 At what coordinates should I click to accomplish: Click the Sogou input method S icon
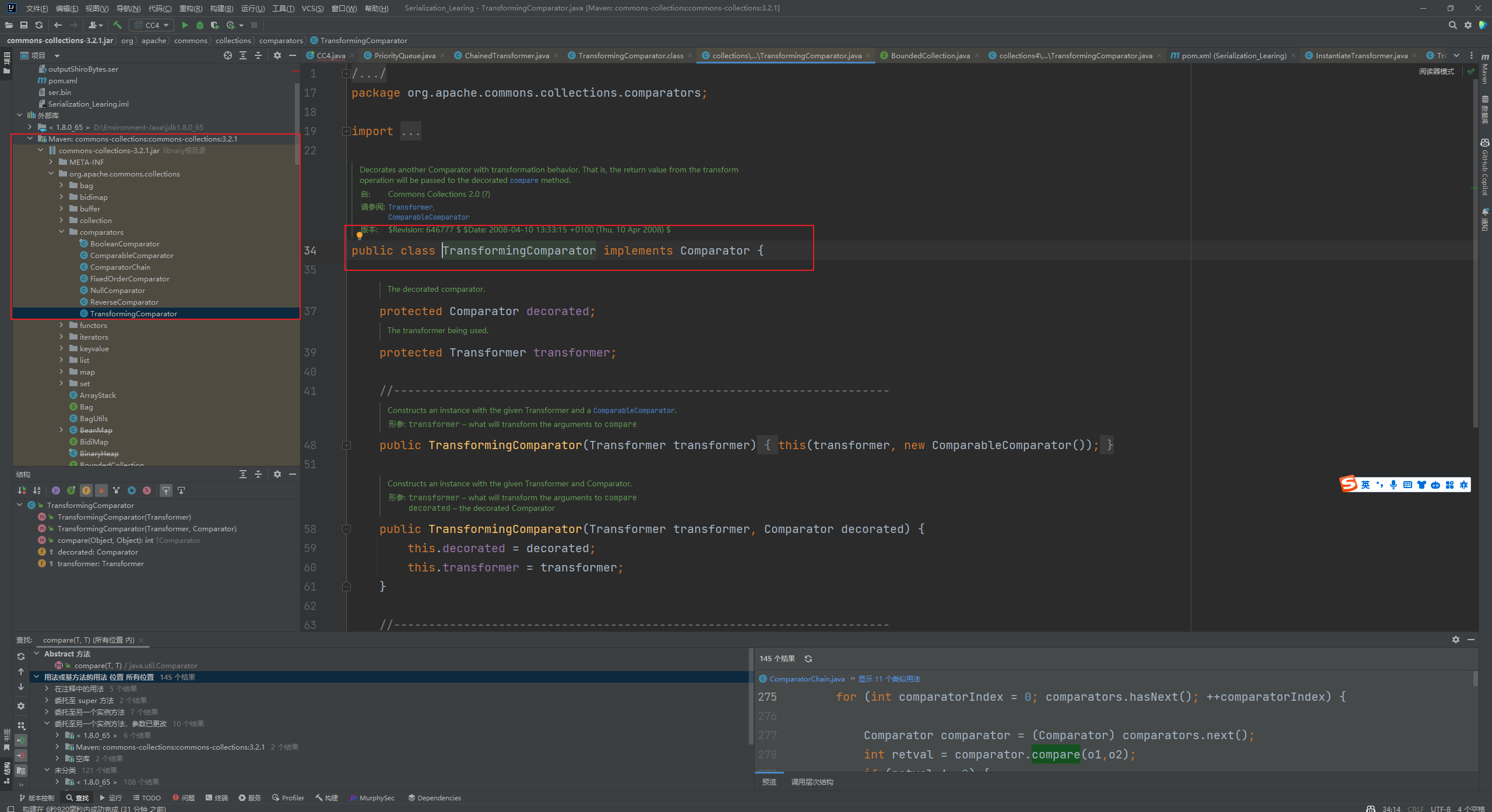pos(1349,484)
